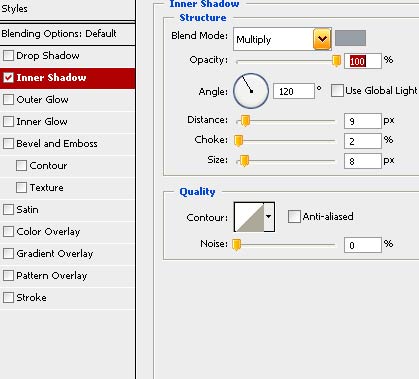
Task: Click the Size slider handle
Action: (x=244, y=161)
